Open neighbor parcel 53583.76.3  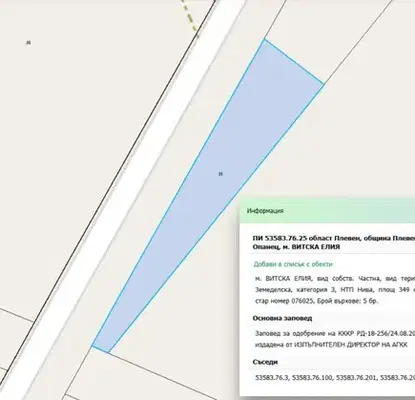tap(272, 378)
